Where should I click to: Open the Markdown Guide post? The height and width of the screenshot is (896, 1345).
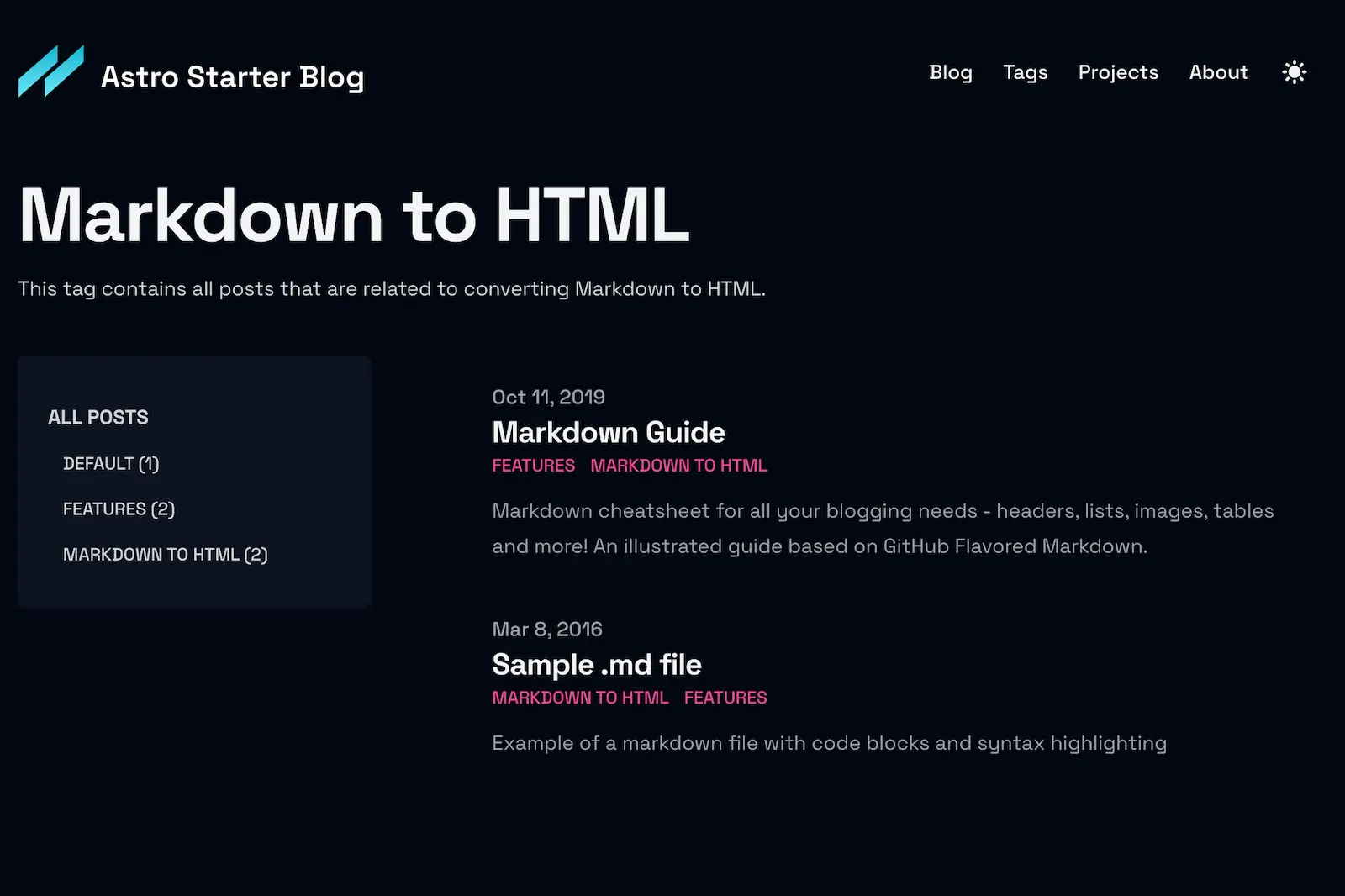click(609, 432)
